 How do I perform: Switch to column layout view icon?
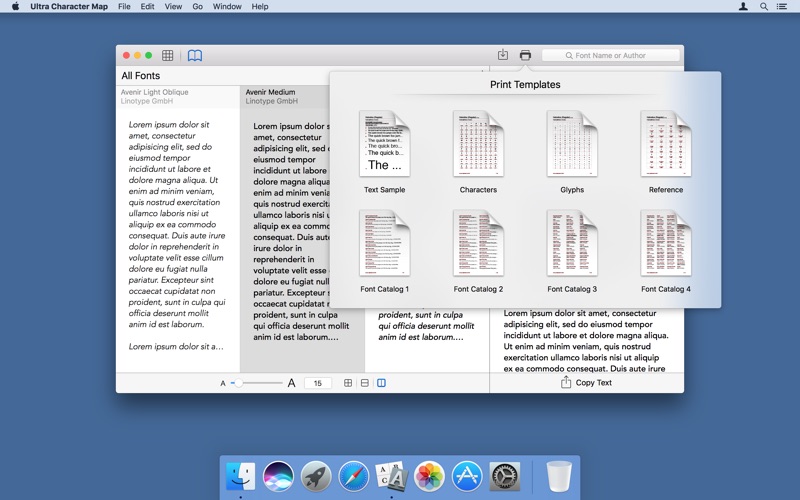coord(381,383)
